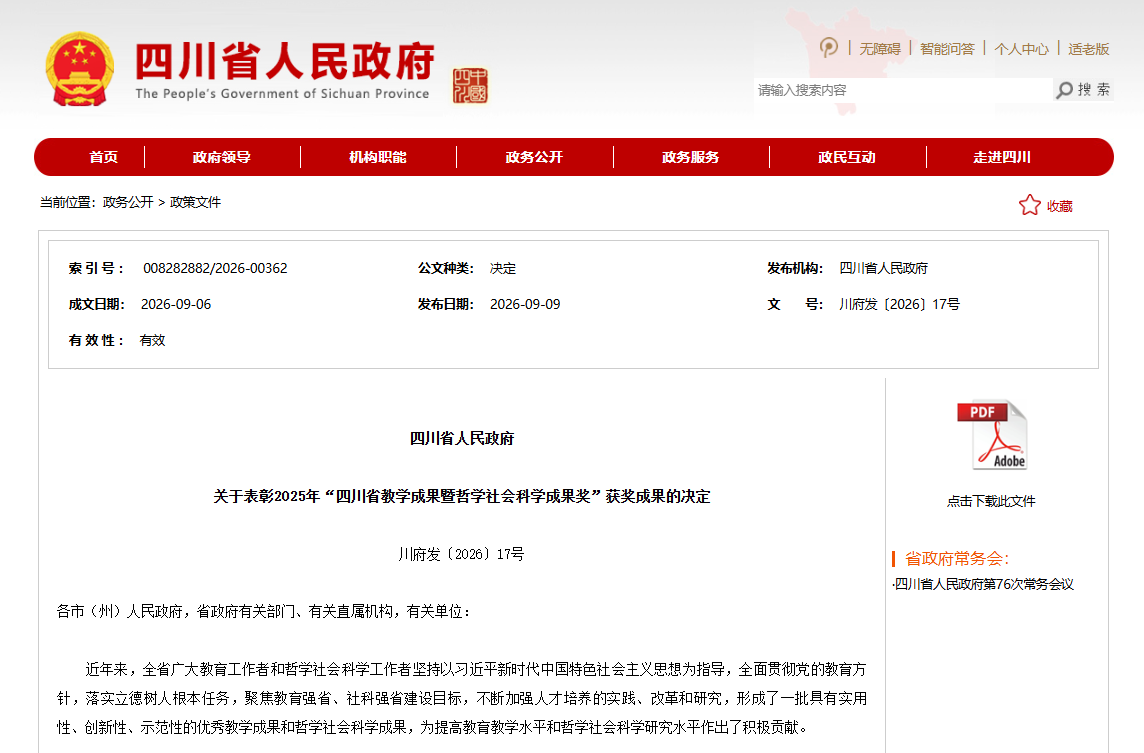Click the 点击下载此文件 download link
Screen dimensions: 1144x753
991,501
